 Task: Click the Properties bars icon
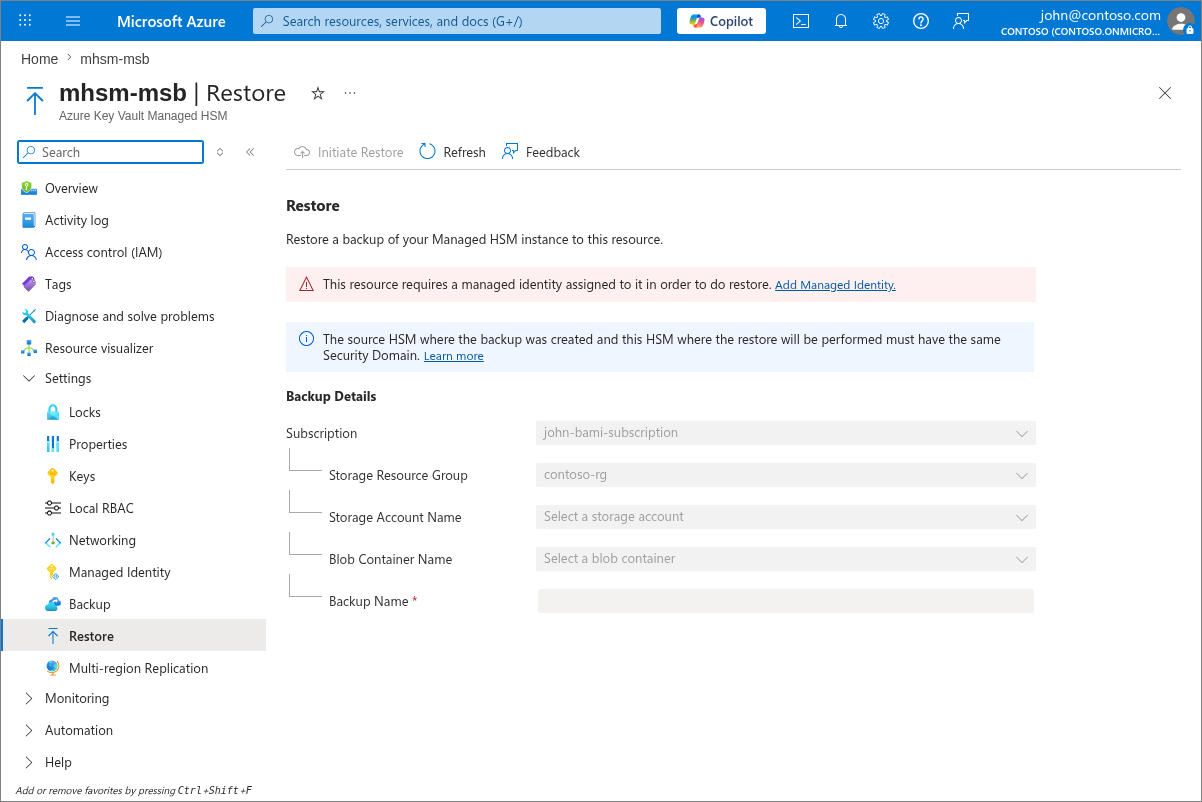pyautogui.click(x=53, y=444)
